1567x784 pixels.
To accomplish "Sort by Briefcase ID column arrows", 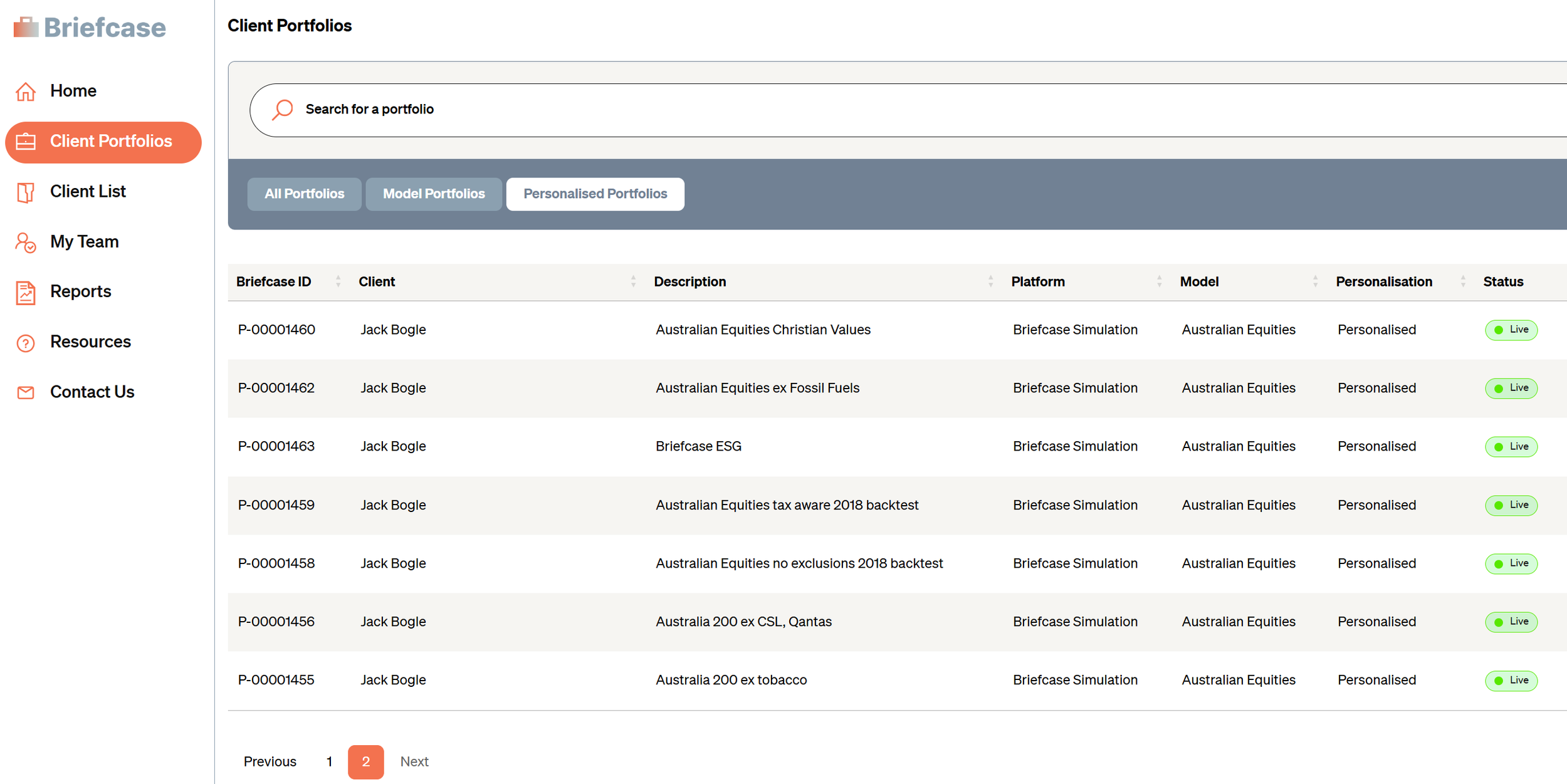I will pyautogui.click(x=338, y=281).
